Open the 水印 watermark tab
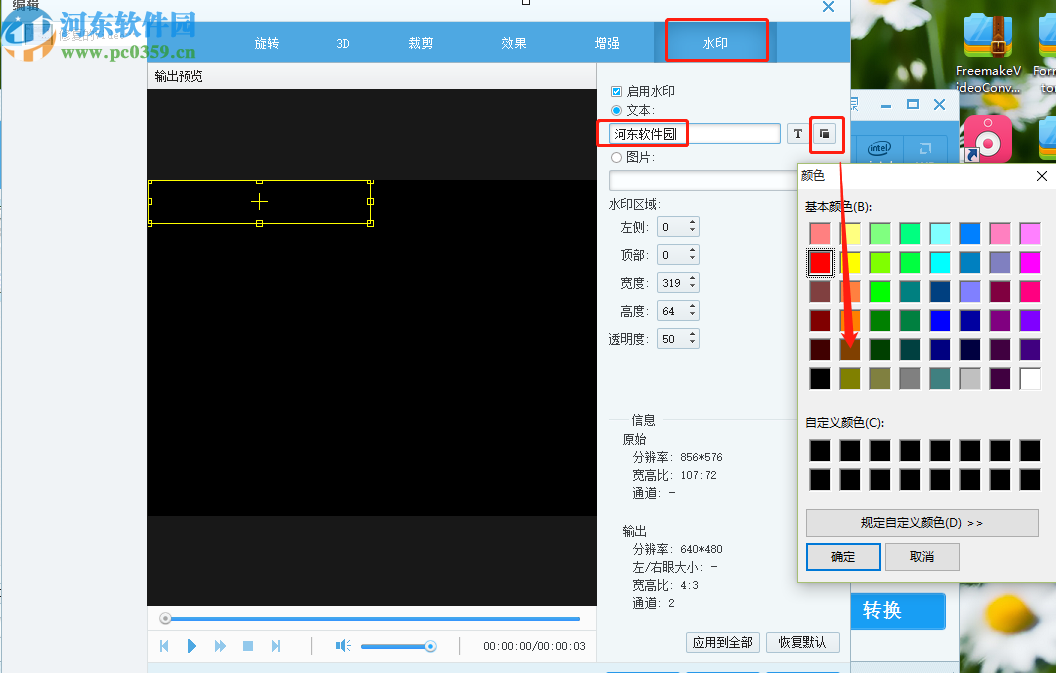The height and width of the screenshot is (673, 1056). click(x=716, y=42)
